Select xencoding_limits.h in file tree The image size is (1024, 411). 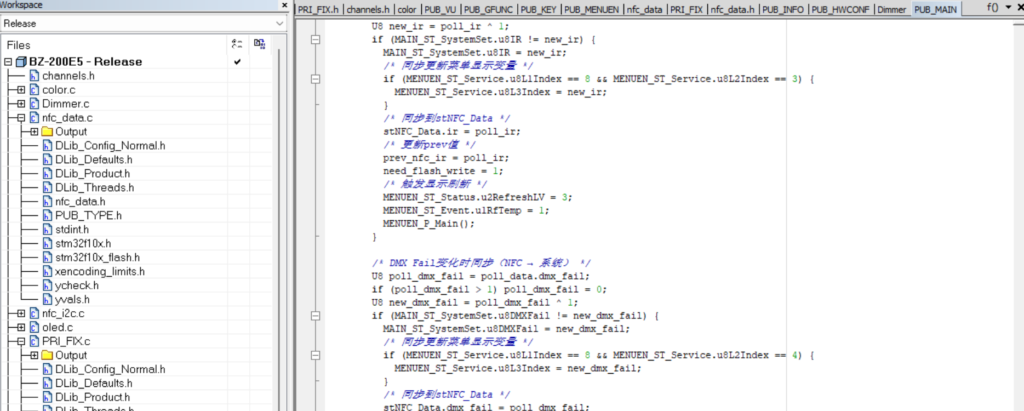pyautogui.click(x=100, y=271)
